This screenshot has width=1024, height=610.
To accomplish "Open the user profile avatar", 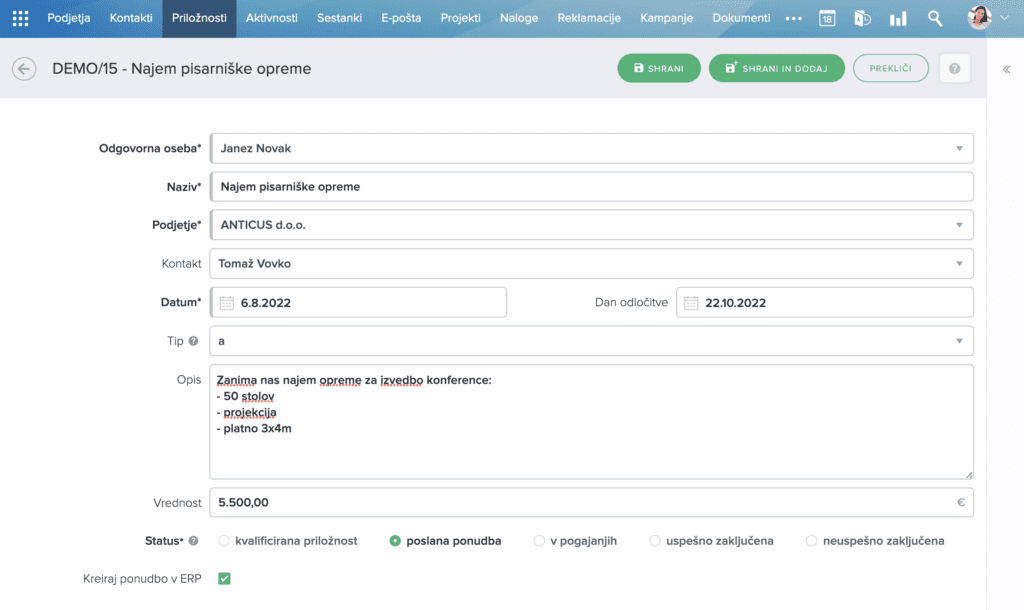I will pyautogui.click(x=980, y=18).
